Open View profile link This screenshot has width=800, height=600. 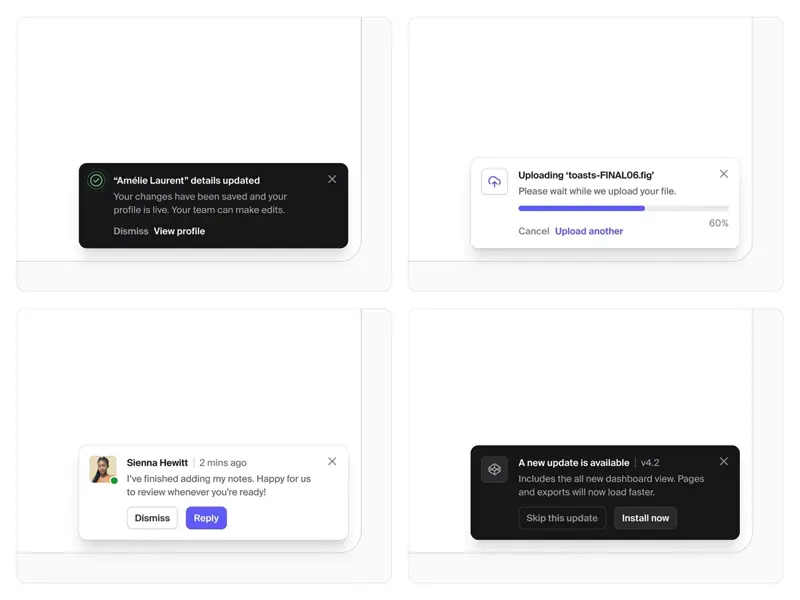click(180, 231)
